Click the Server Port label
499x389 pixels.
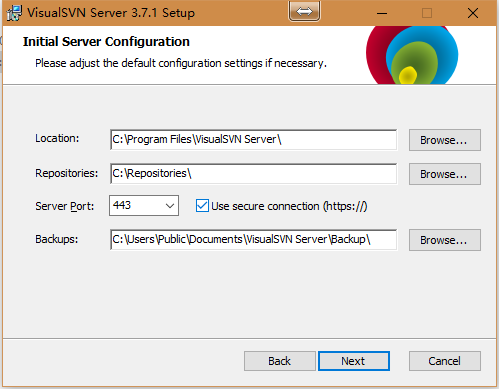[65, 206]
